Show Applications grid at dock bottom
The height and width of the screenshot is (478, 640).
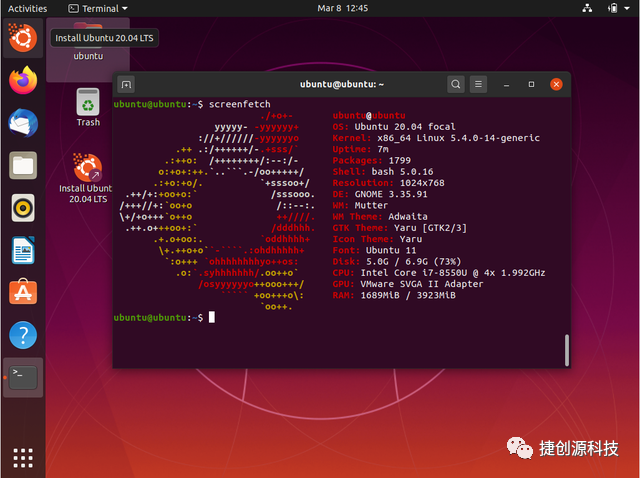(23, 458)
